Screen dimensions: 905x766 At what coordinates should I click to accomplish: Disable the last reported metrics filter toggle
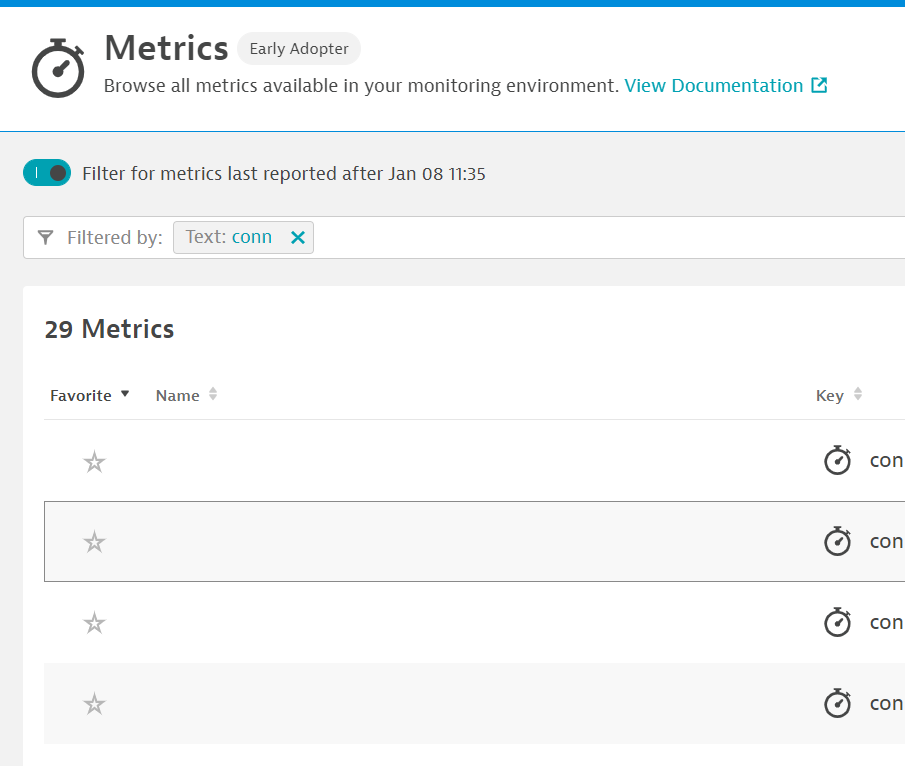pyautogui.click(x=47, y=173)
